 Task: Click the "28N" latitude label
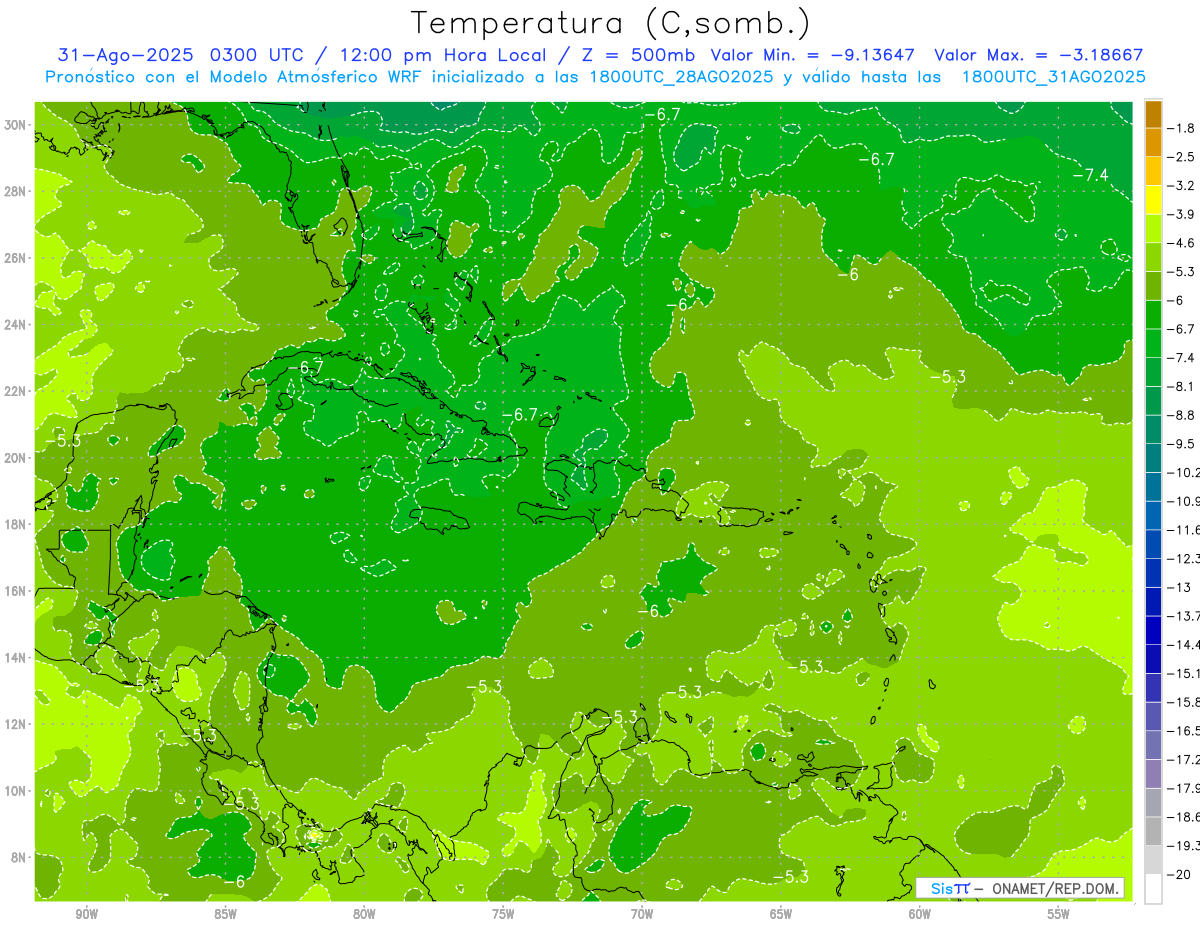coord(16,191)
